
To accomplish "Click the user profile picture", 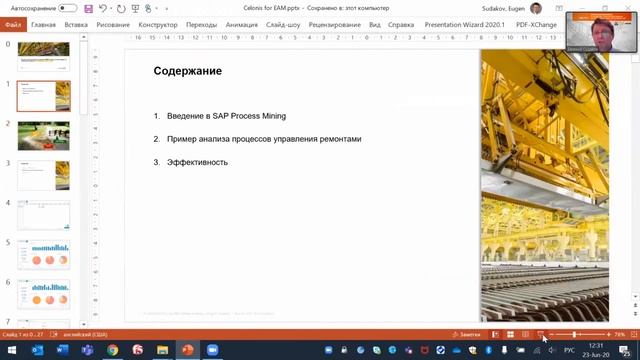I will point(536,8).
